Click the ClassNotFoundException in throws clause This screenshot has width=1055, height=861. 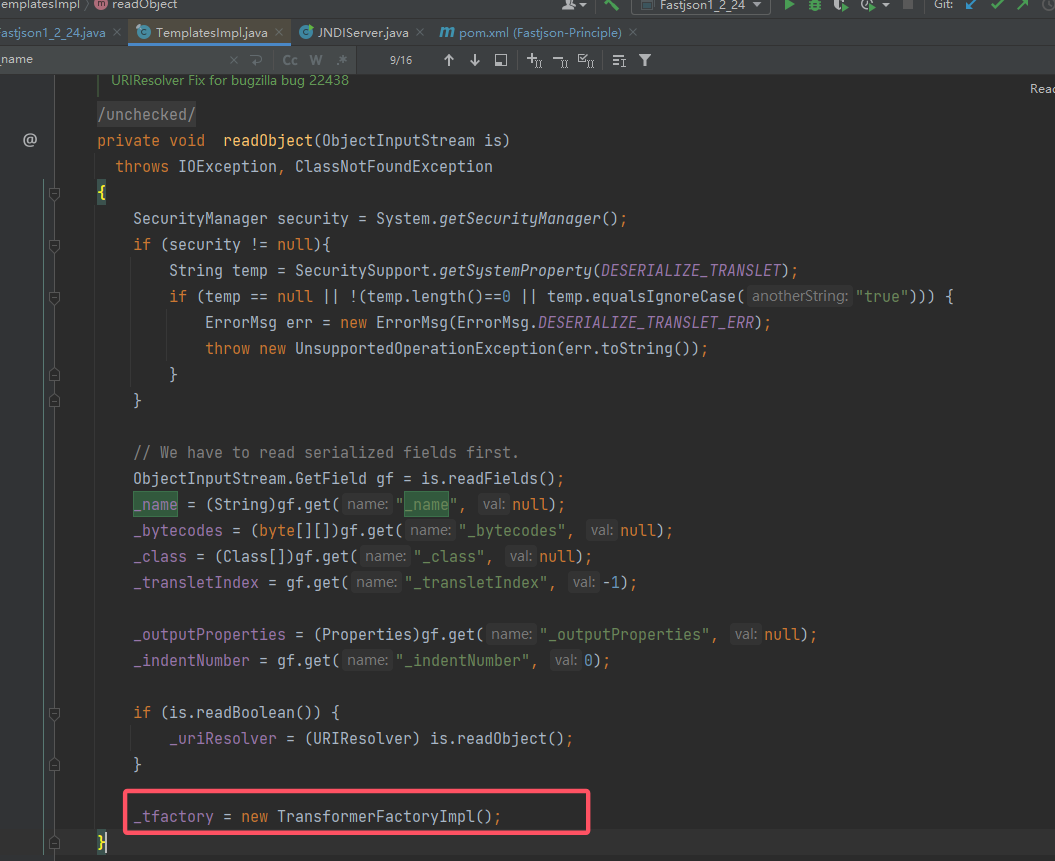coord(394,166)
